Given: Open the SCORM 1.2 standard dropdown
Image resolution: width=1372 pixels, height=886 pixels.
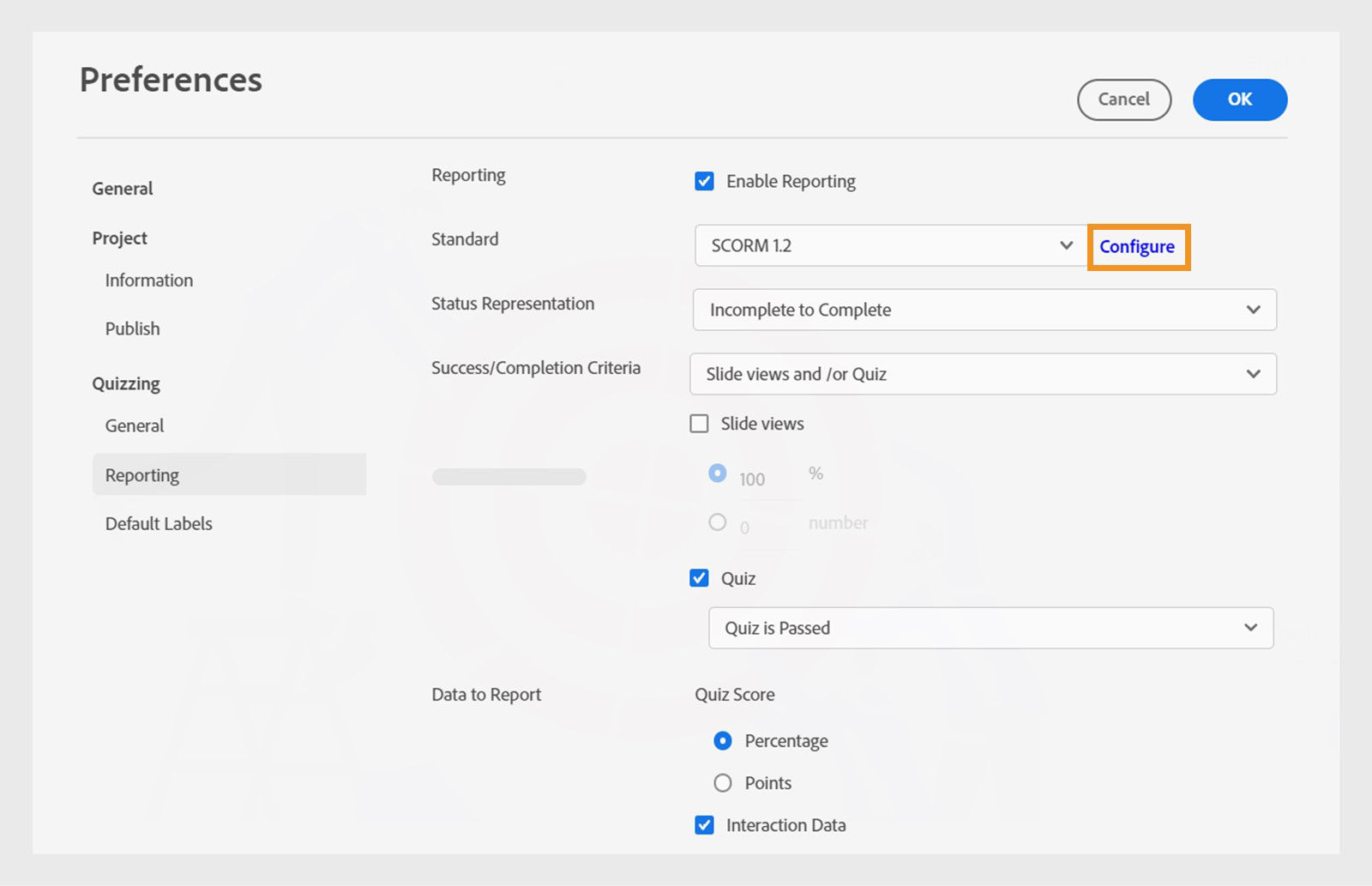Looking at the screenshot, I should [891, 245].
